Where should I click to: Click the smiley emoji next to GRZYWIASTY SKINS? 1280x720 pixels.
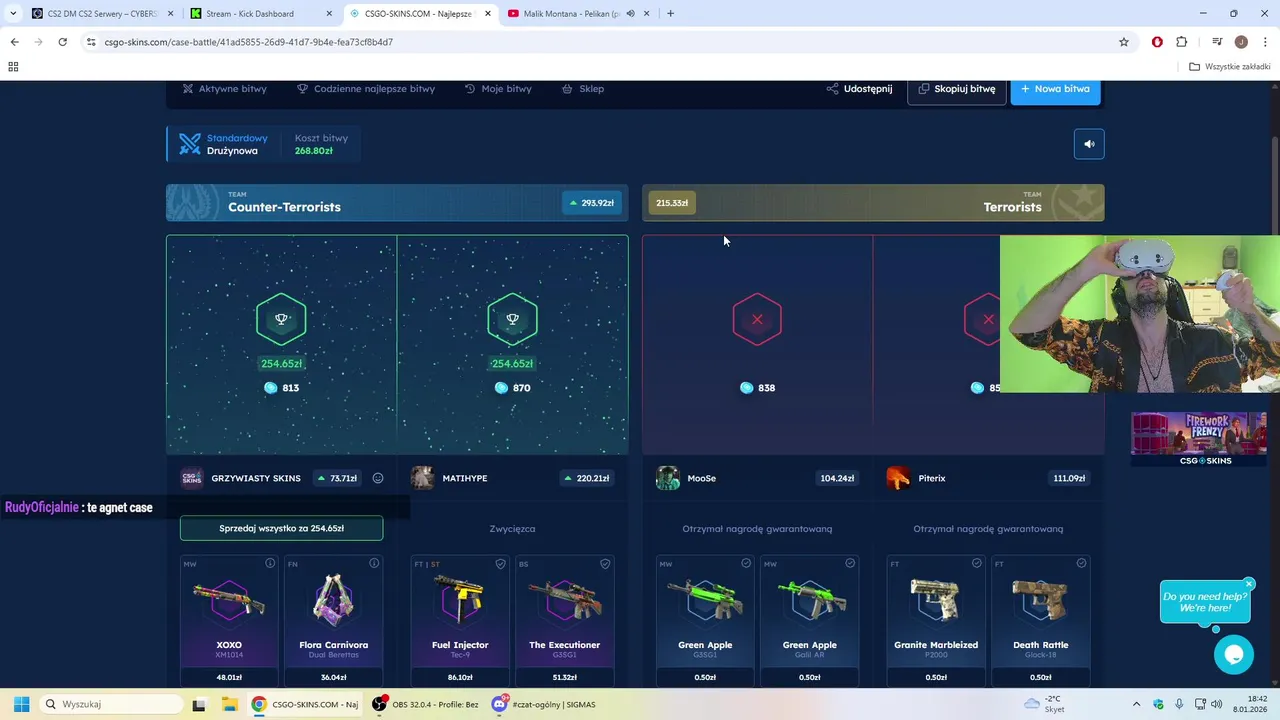378,478
